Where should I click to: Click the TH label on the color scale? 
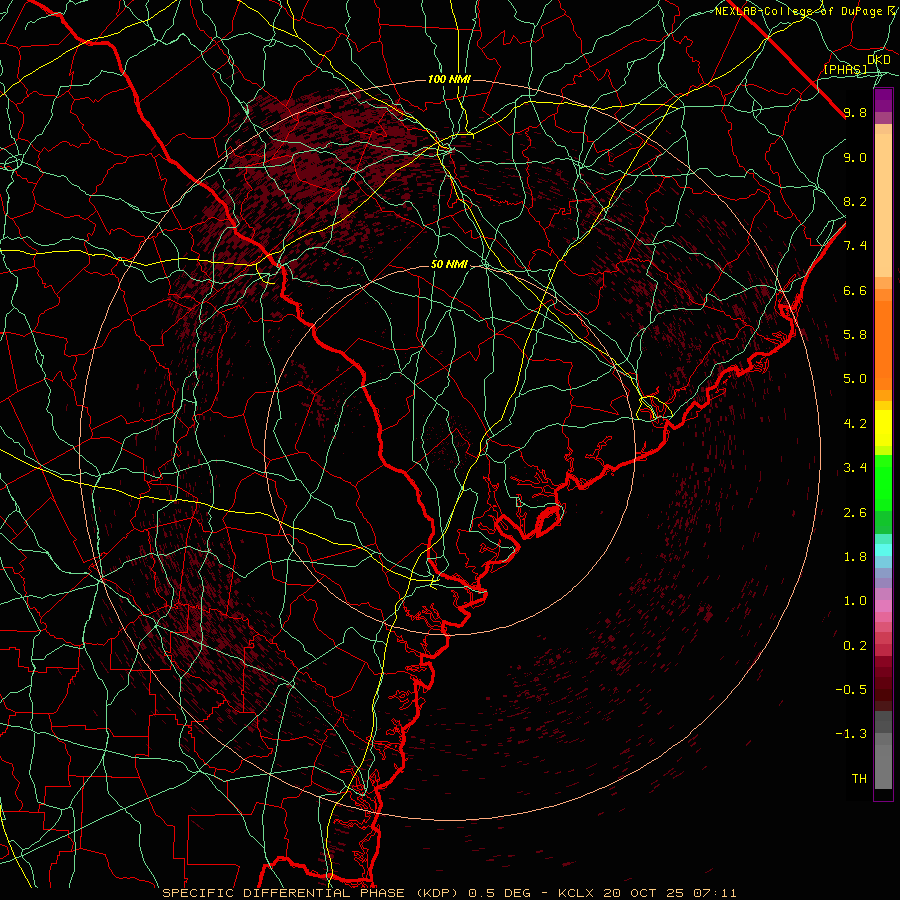tap(859, 778)
